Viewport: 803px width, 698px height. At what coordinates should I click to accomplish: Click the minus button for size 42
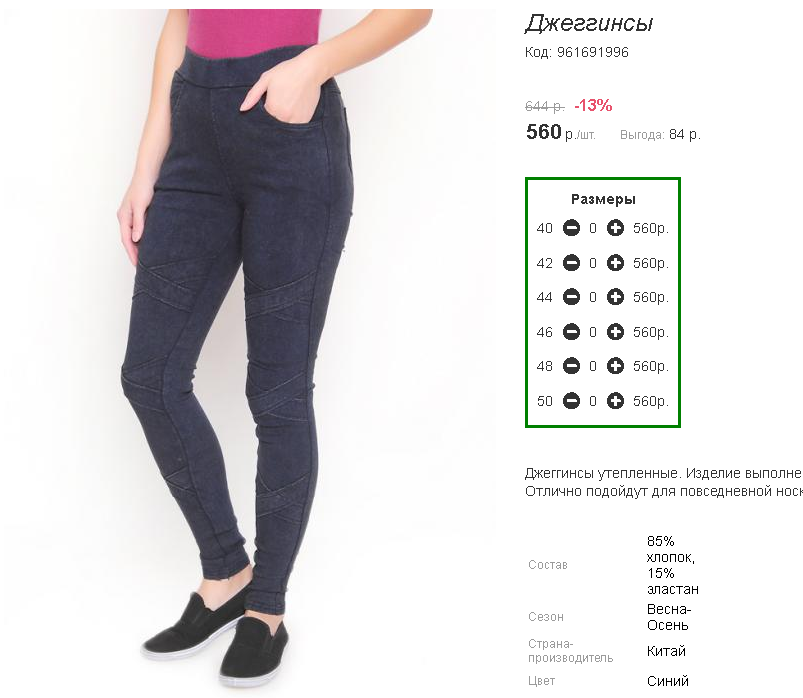click(x=571, y=263)
